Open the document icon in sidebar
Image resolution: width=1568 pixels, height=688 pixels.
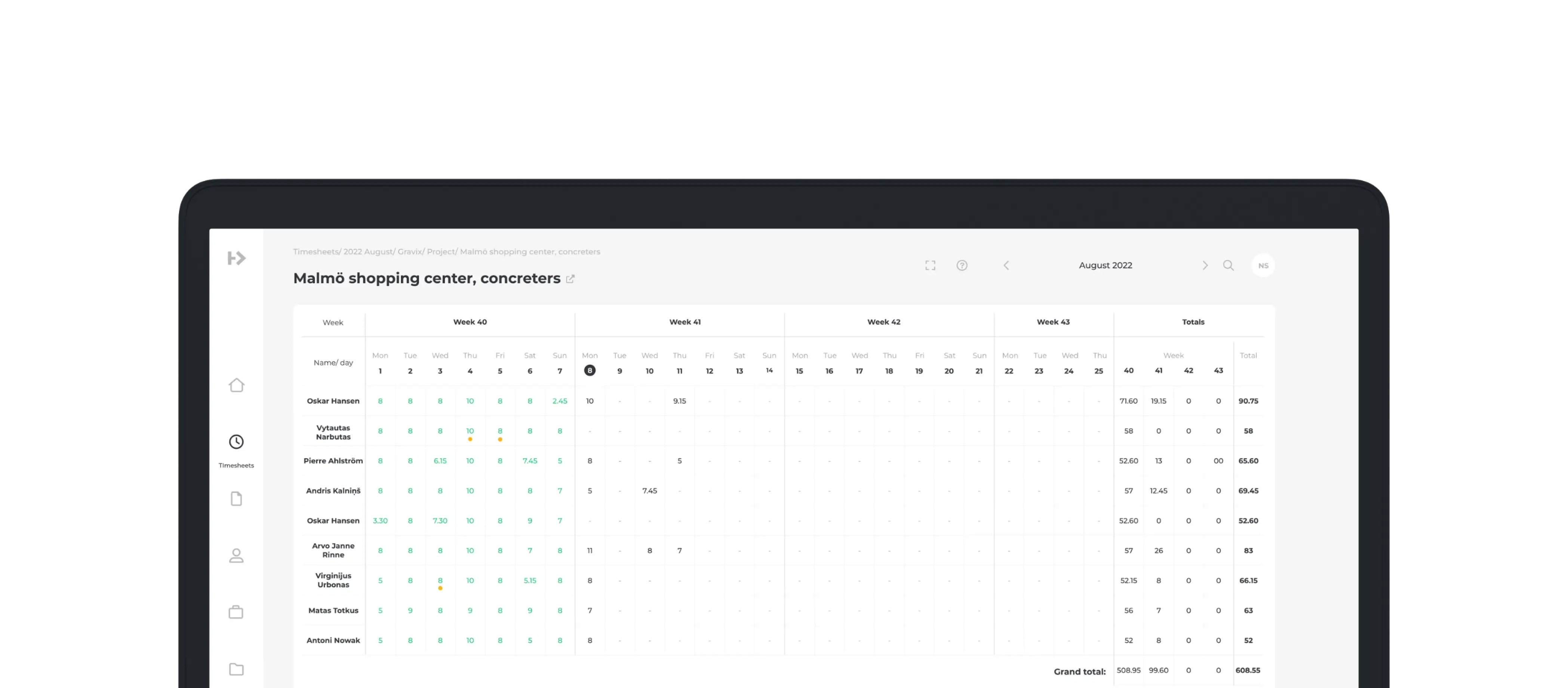click(236, 499)
